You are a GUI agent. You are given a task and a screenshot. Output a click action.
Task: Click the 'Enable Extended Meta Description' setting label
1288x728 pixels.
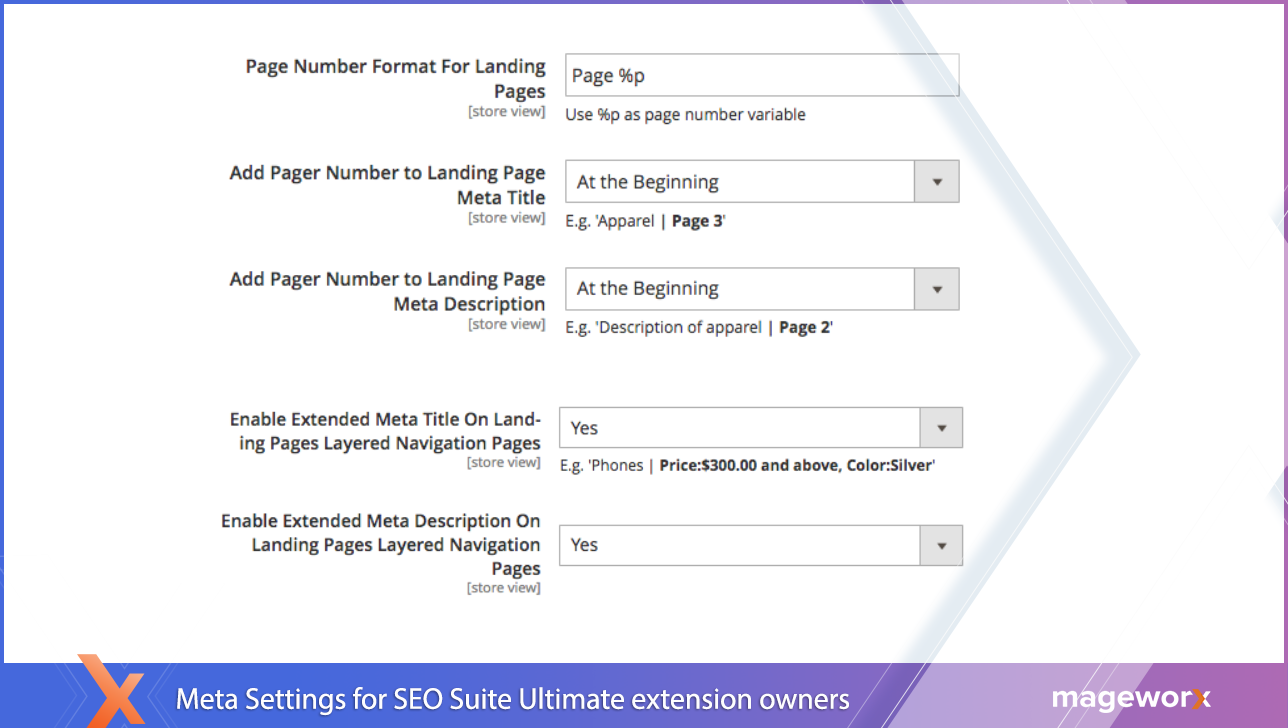381,544
